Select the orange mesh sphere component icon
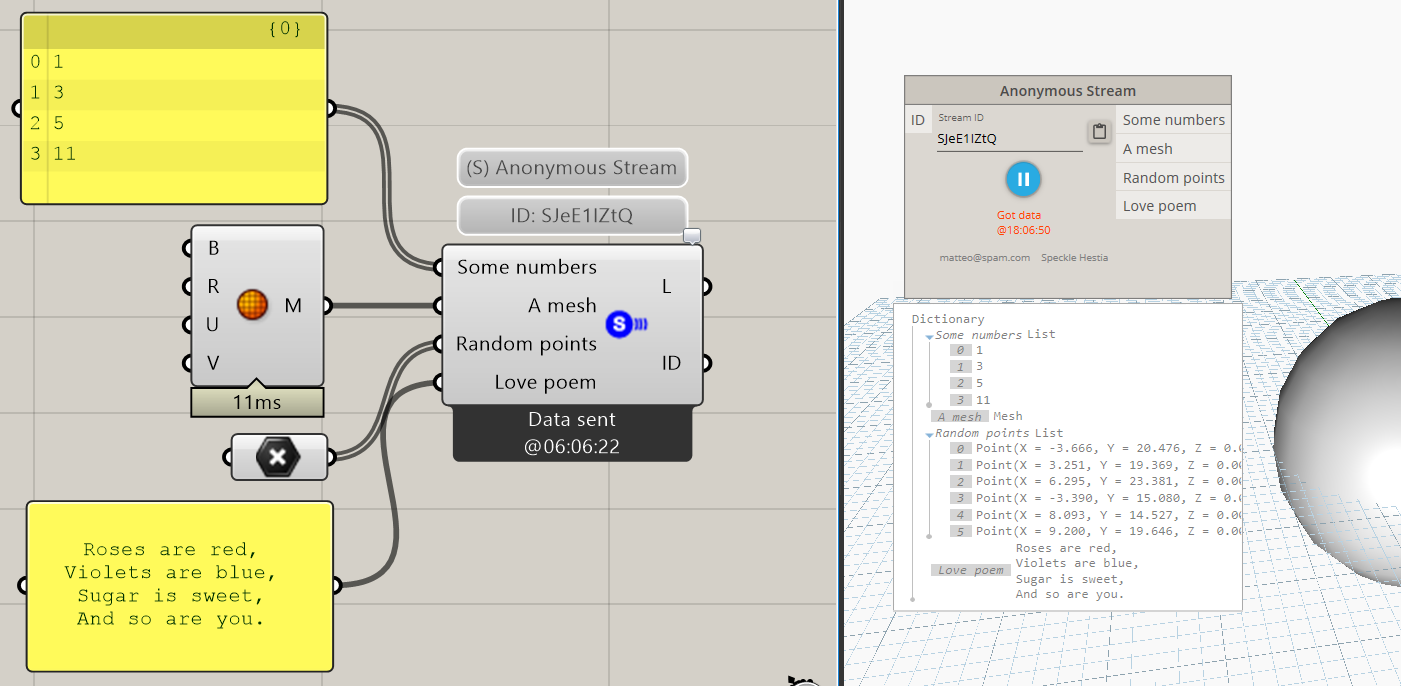Screen dimensions: 1401x686 253,305
